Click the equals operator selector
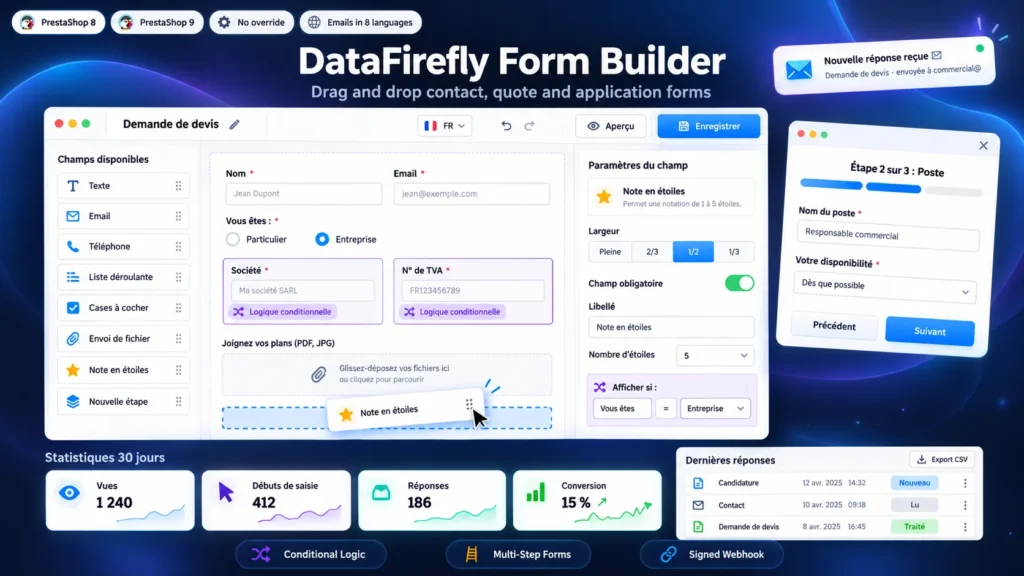This screenshot has width=1024, height=576. [665, 408]
